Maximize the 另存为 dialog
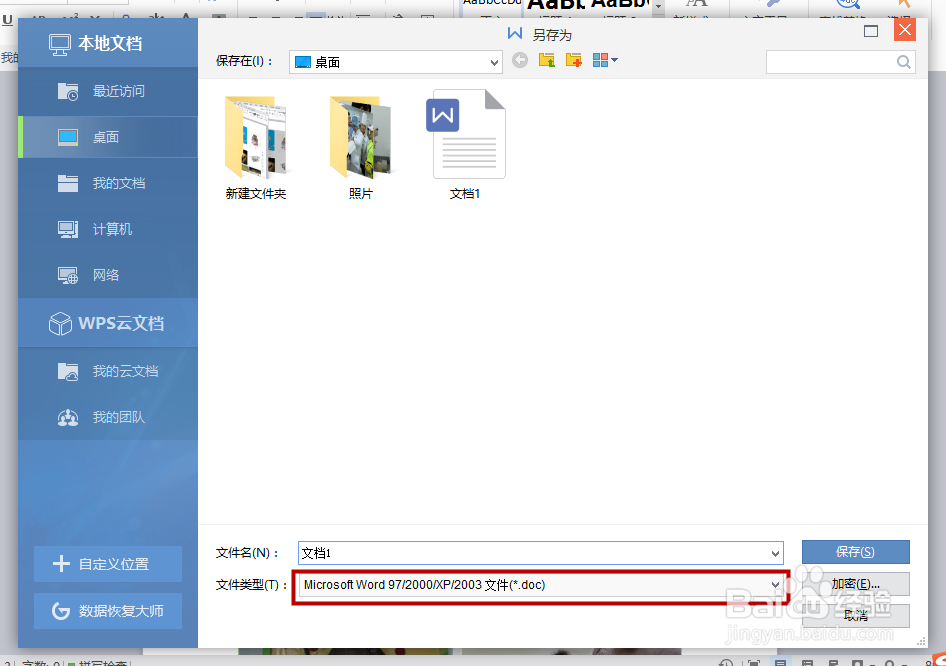The width and height of the screenshot is (946, 666). (x=871, y=31)
